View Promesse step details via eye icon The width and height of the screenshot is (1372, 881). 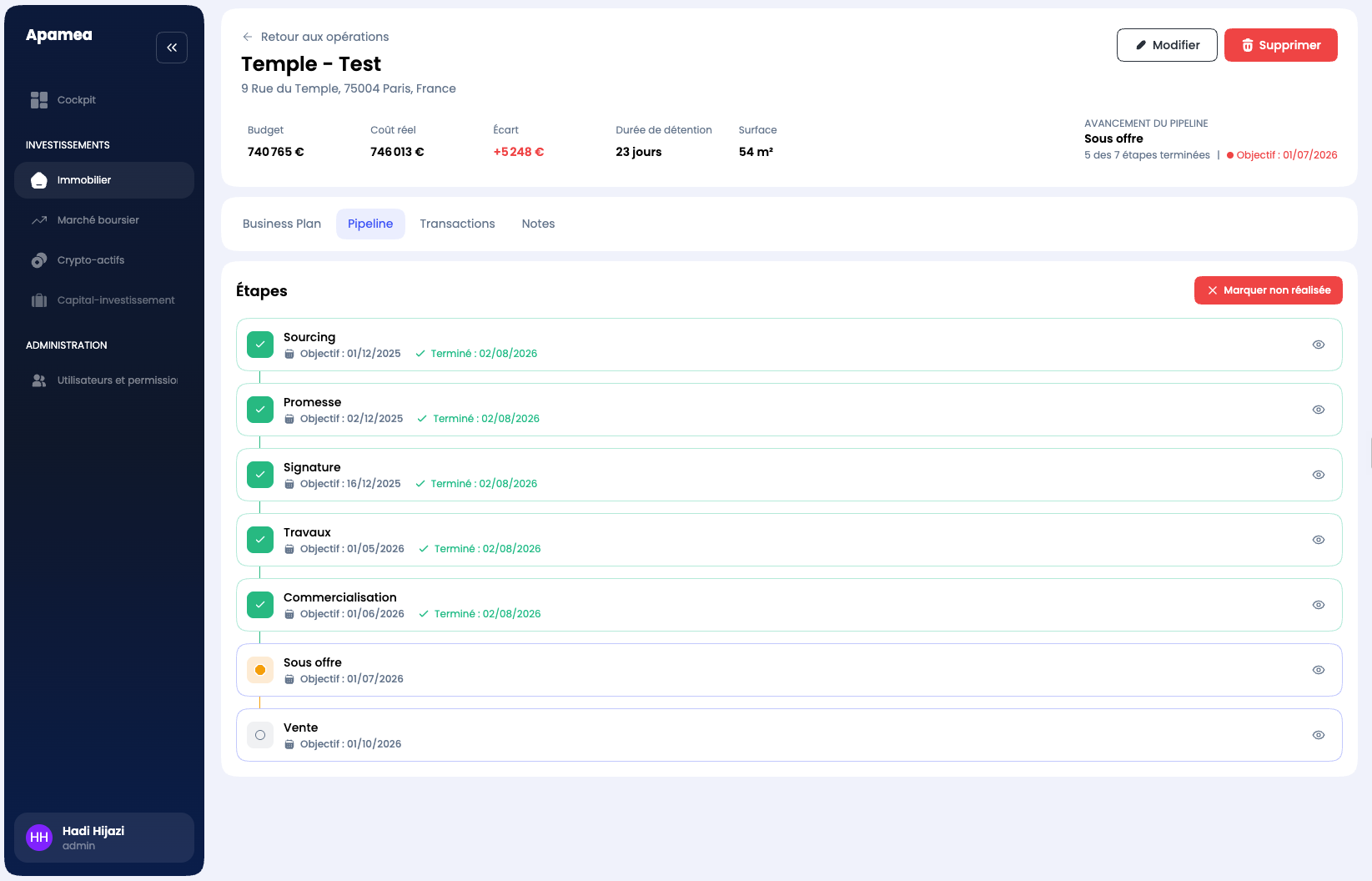[x=1319, y=410]
